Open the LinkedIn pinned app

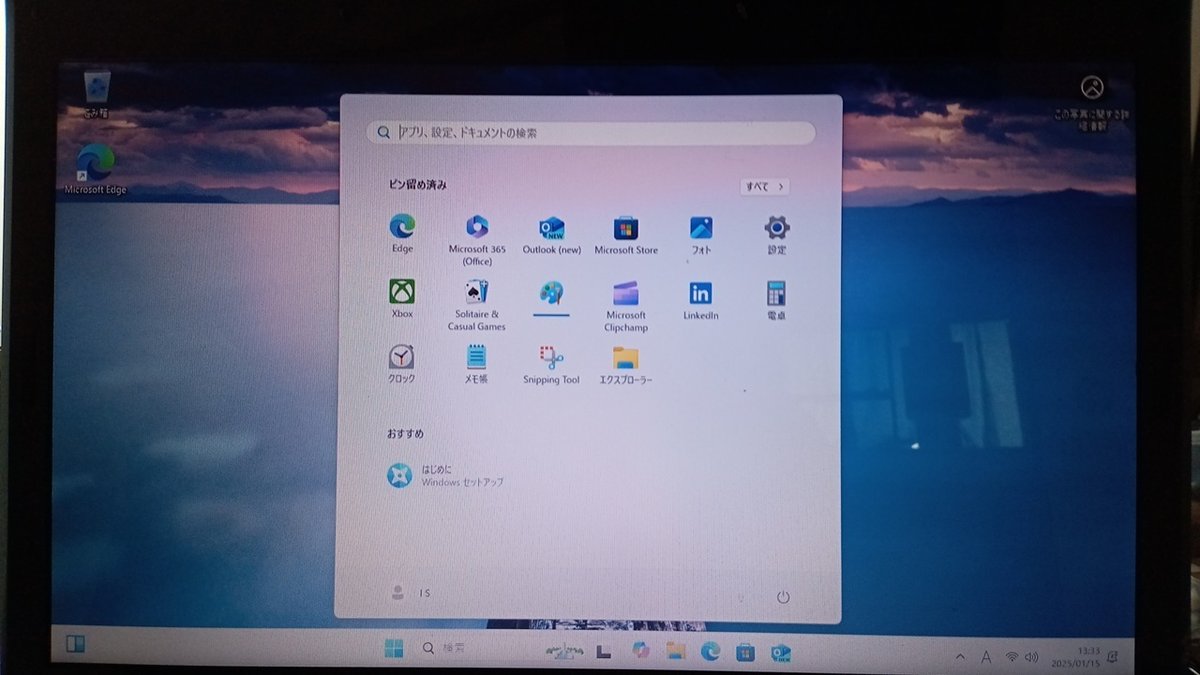(701, 300)
